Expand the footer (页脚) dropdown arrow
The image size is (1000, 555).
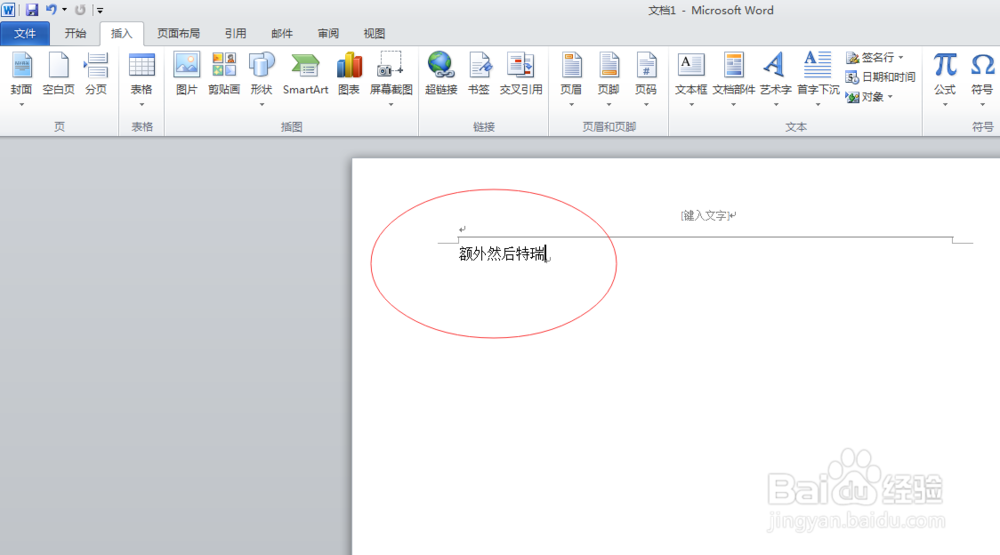[x=609, y=105]
